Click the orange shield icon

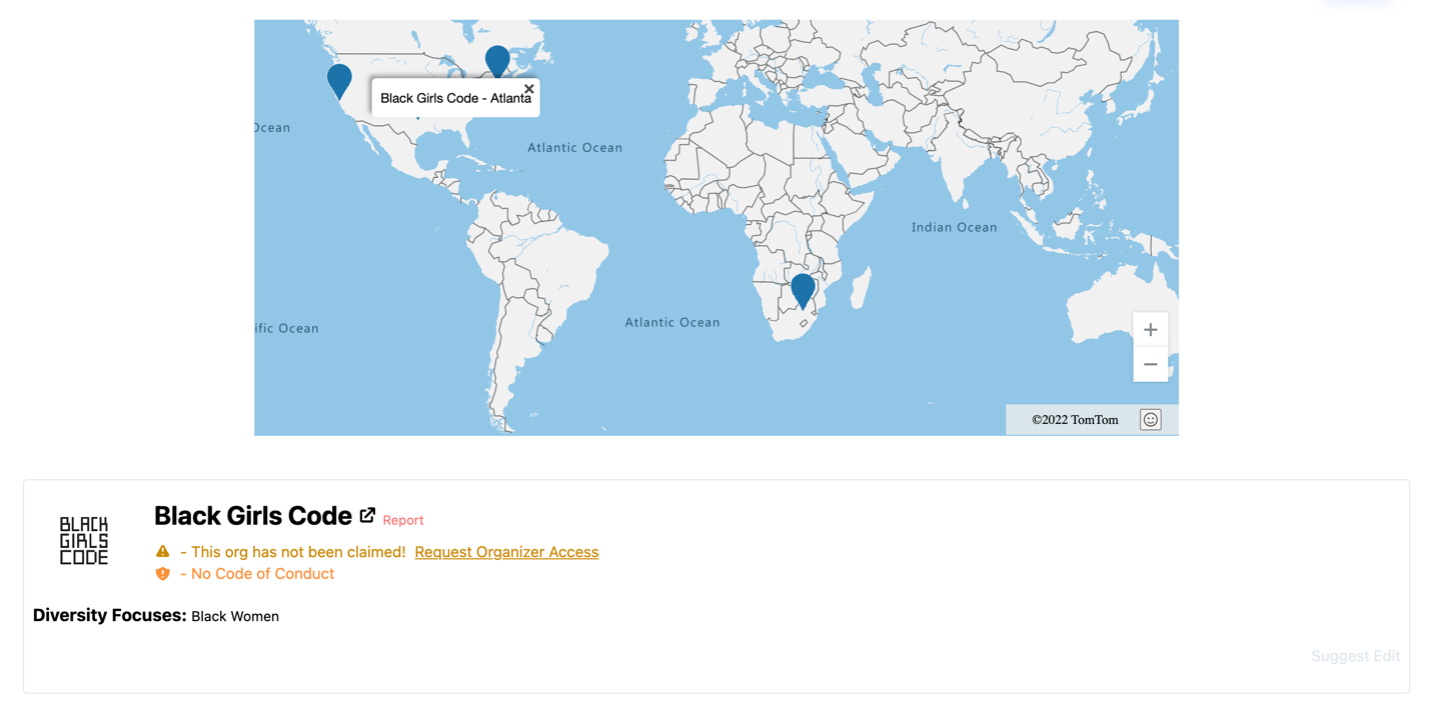[x=163, y=574]
